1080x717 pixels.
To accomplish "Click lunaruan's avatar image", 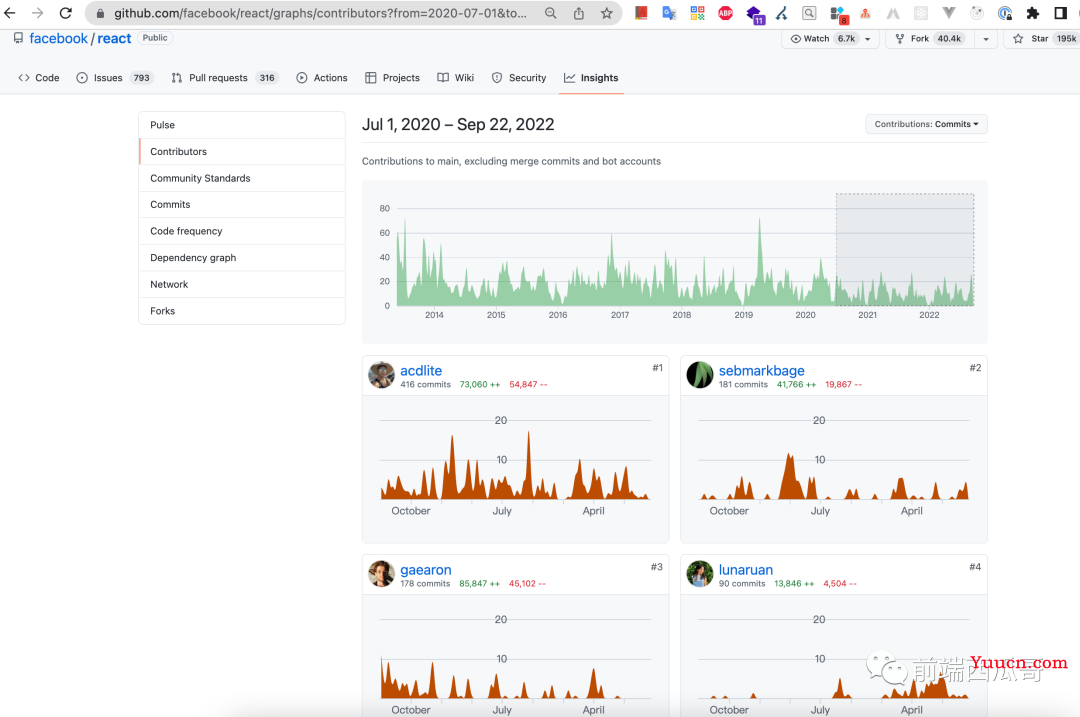I will pyautogui.click(x=700, y=574).
